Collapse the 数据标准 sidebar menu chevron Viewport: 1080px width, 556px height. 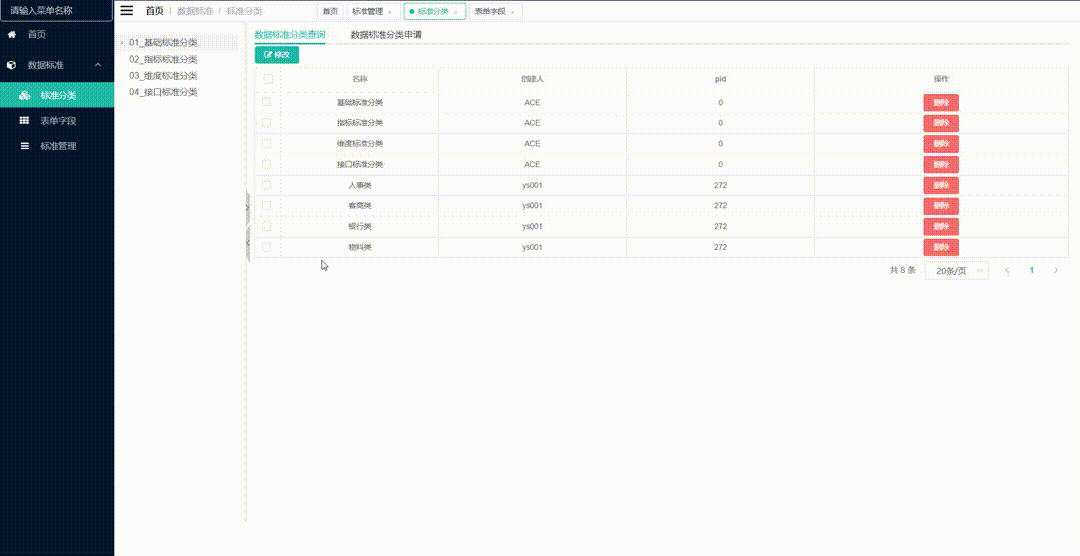(98, 65)
